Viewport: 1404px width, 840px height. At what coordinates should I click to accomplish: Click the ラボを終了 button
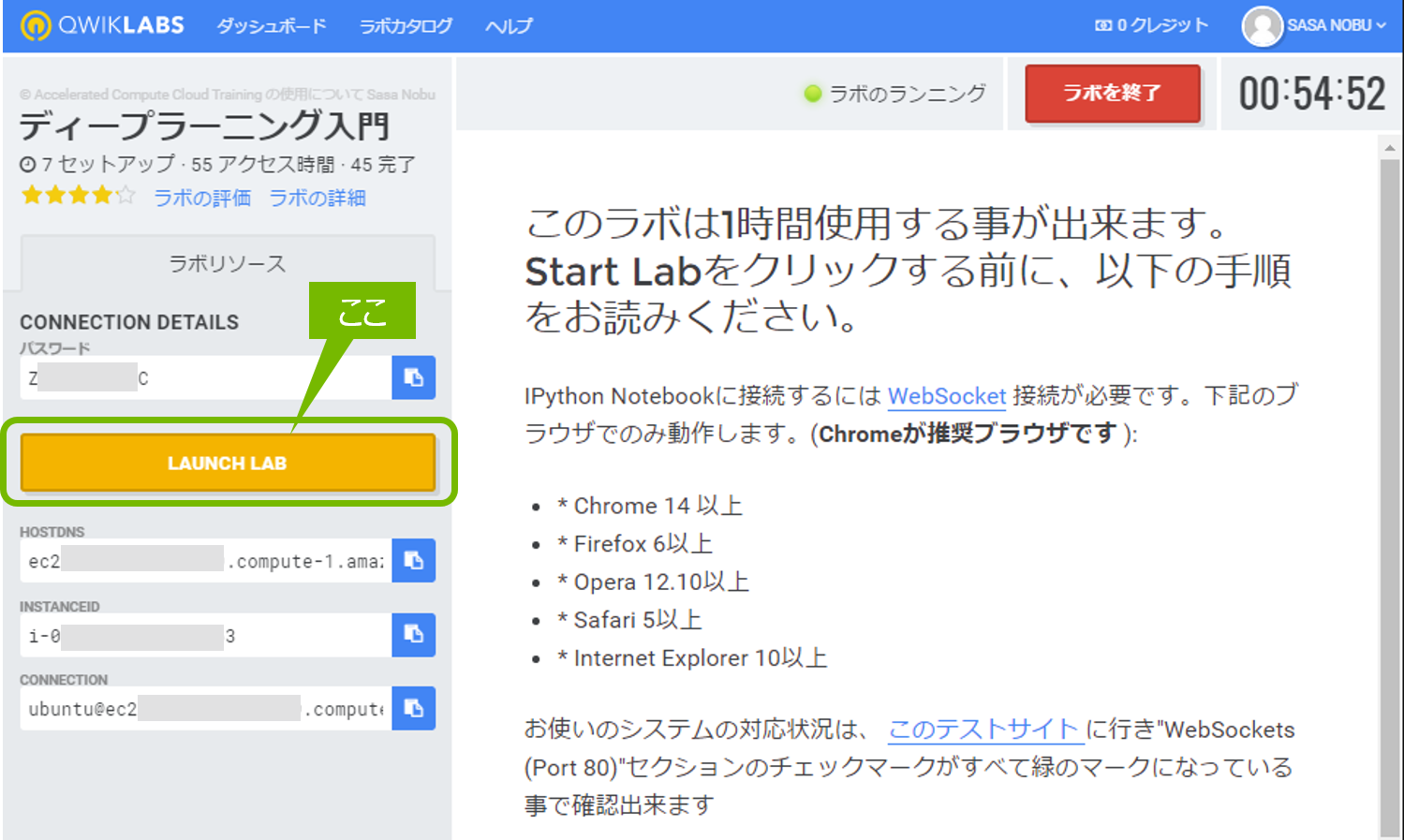point(1113,93)
